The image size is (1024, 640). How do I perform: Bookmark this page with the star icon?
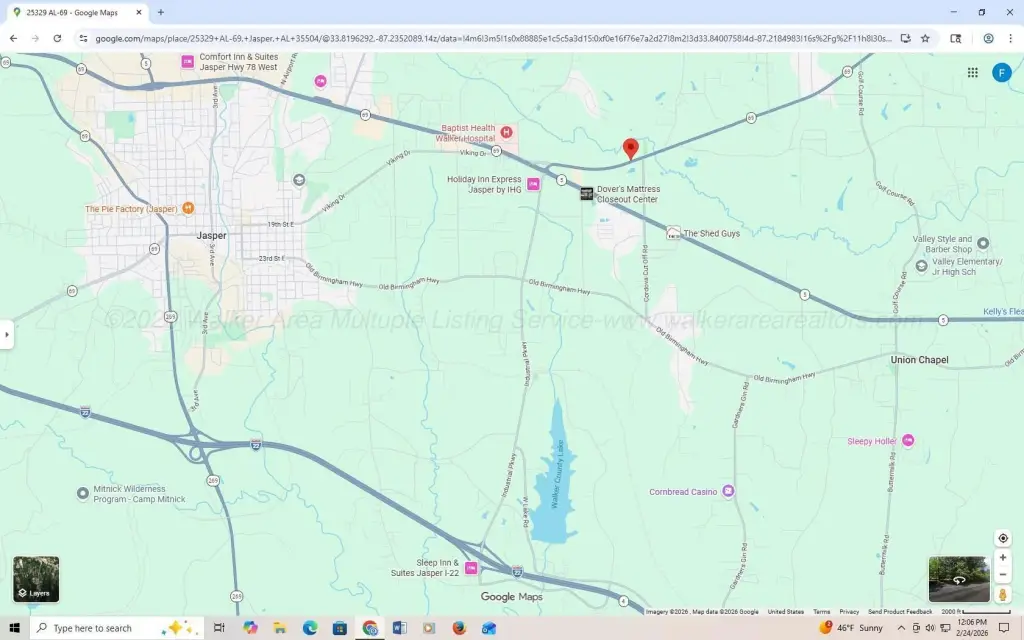coord(925,38)
